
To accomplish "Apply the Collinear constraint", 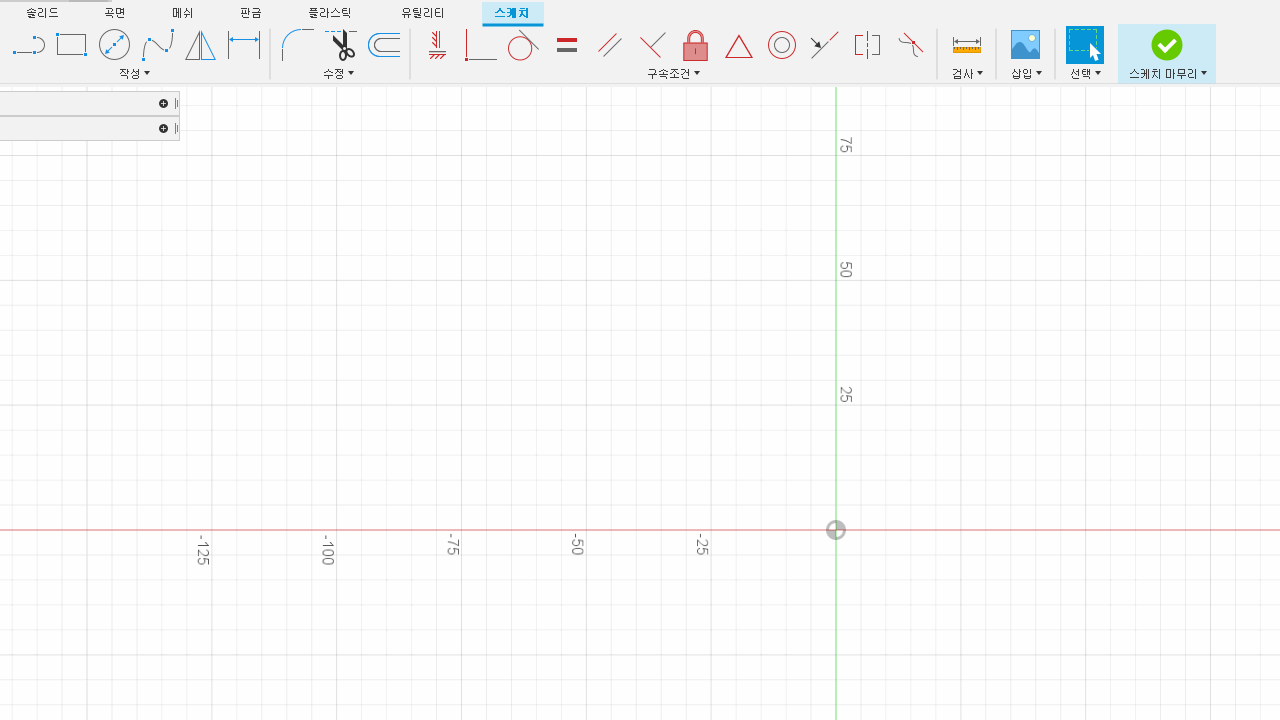I will [x=825, y=45].
